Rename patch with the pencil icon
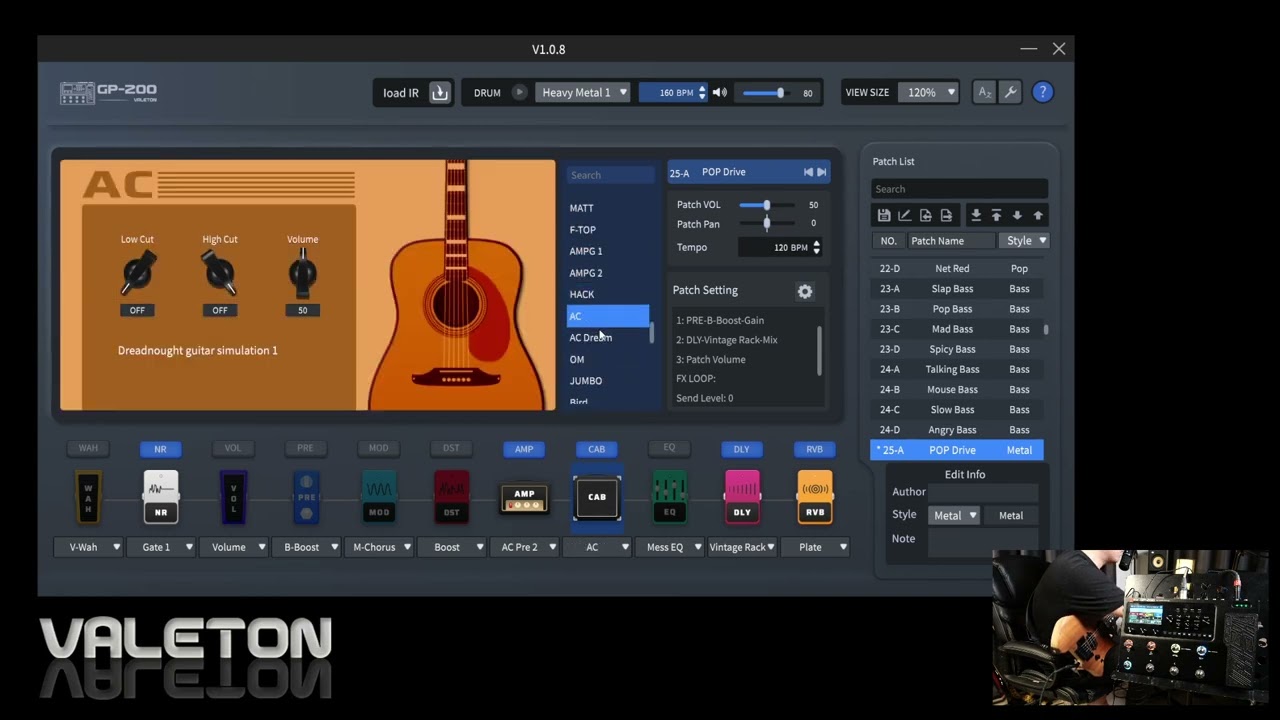 pyautogui.click(x=905, y=215)
